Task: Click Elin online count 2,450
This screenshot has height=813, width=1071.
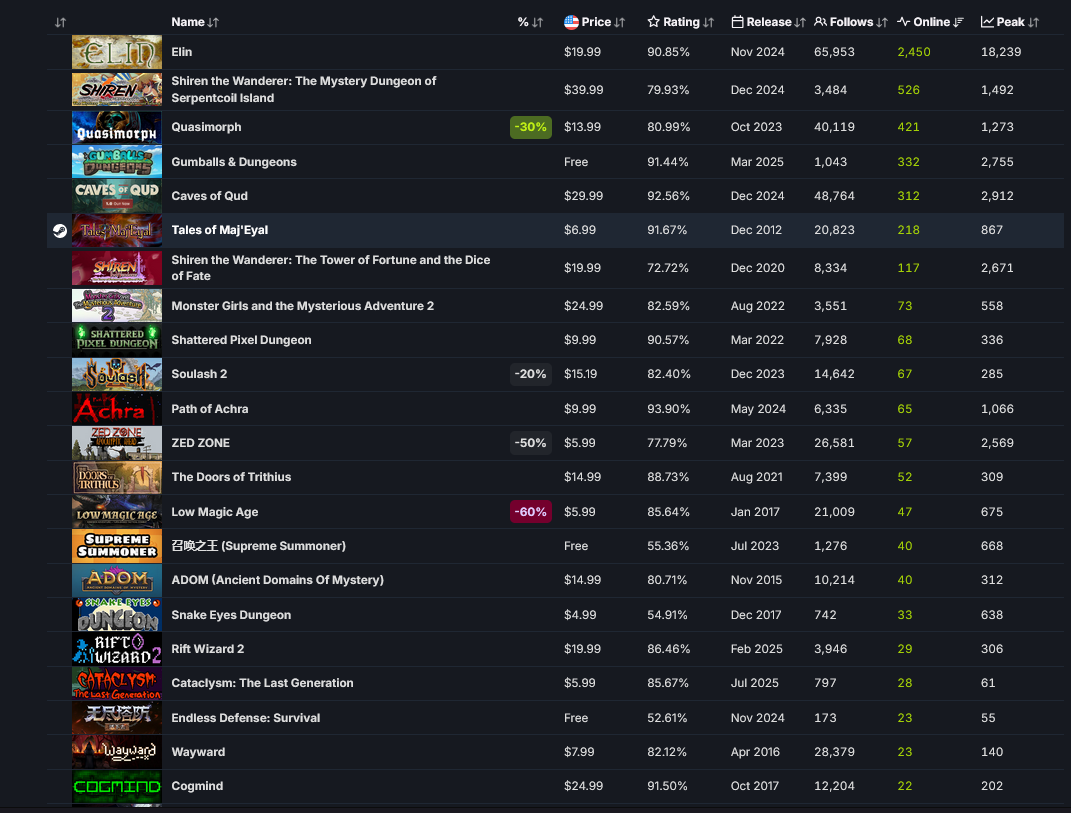Action: tap(913, 52)
